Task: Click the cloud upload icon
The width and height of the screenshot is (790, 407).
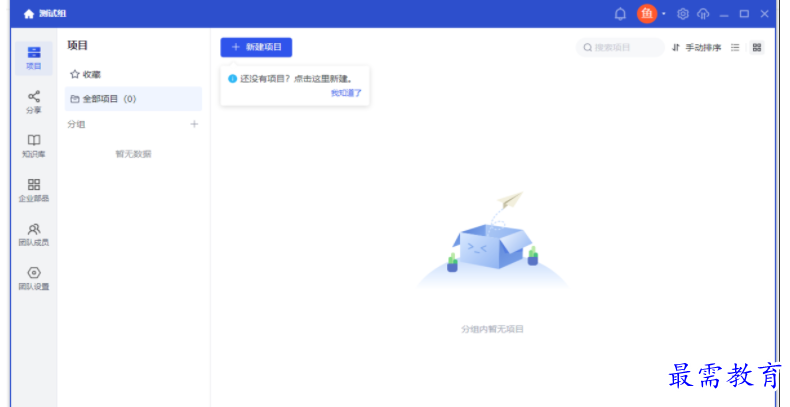Action: pyautogui.click(x=703, y=14)
